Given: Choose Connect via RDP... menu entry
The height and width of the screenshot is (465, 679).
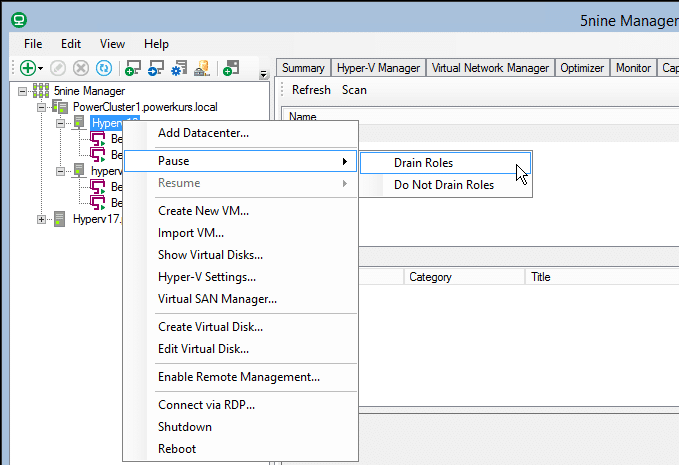Looking at the screenshot, I should (240, 405).
